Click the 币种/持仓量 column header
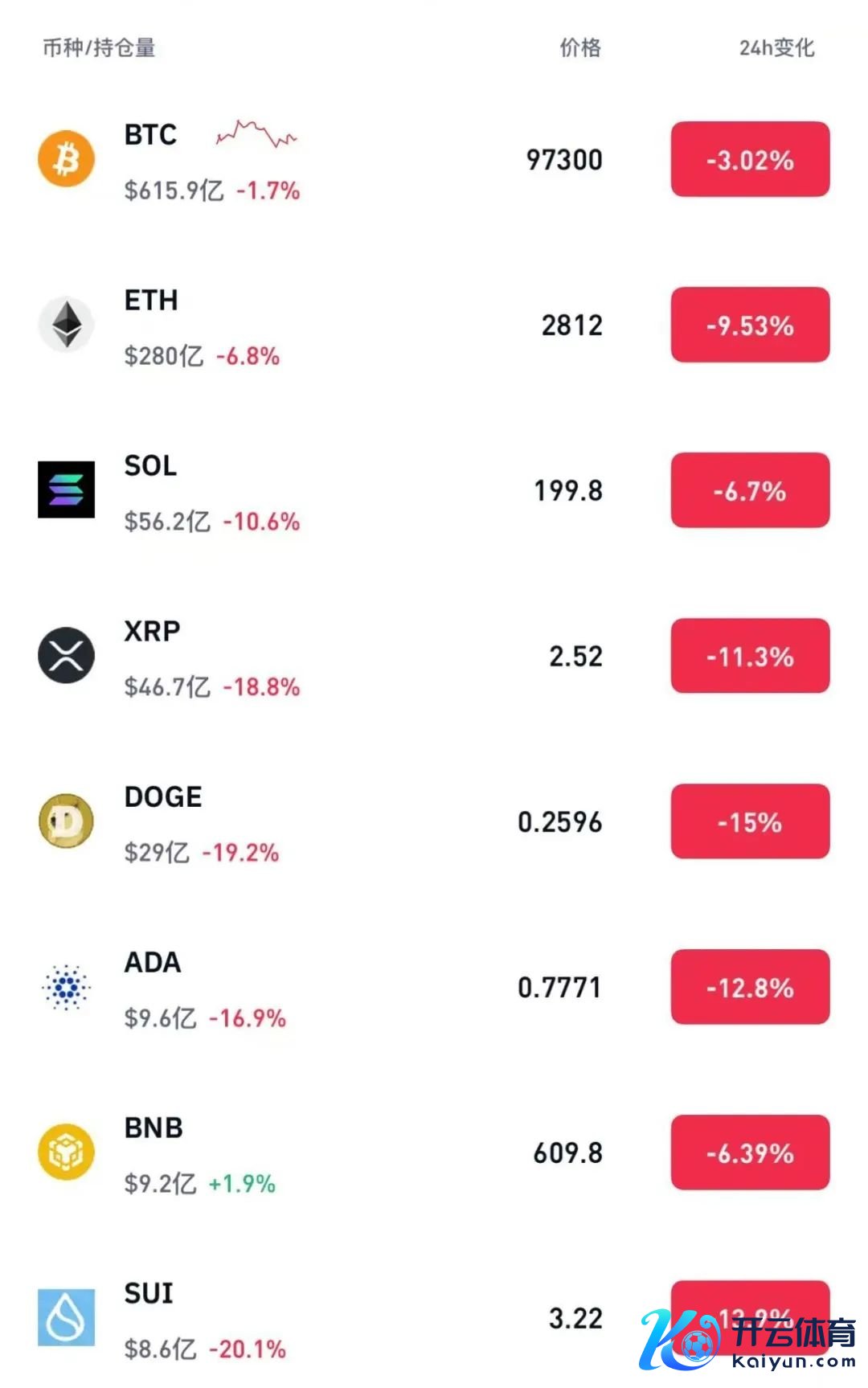 coord(99,48)
